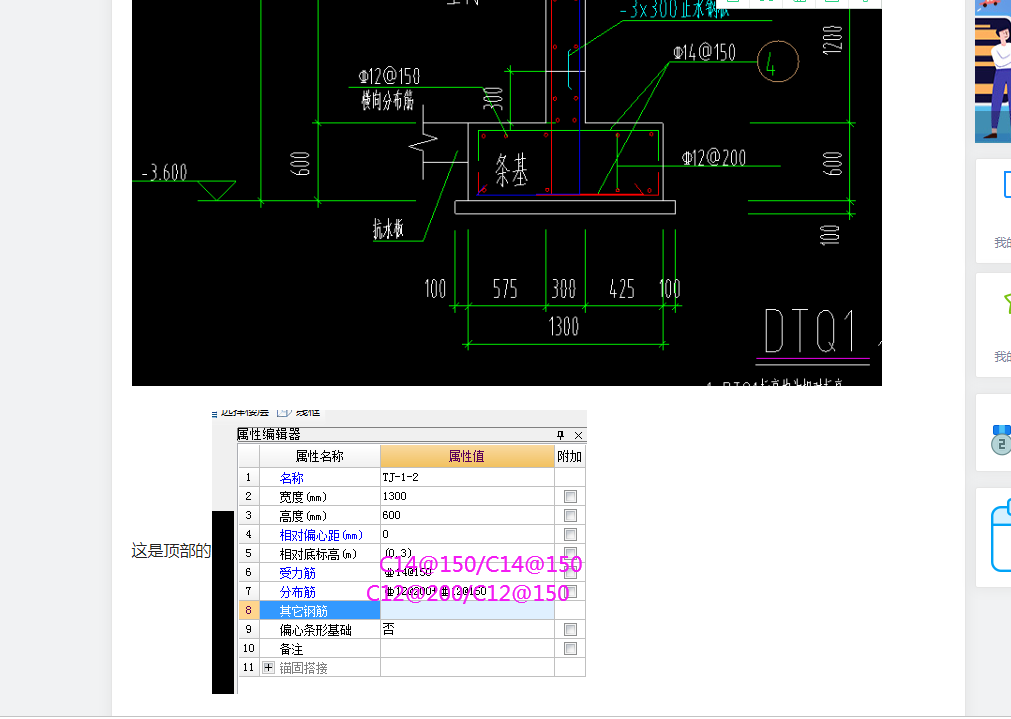Click the 属性名称 column header
This screenshot has height=719, width=1011.
click(x=320, y=457)
